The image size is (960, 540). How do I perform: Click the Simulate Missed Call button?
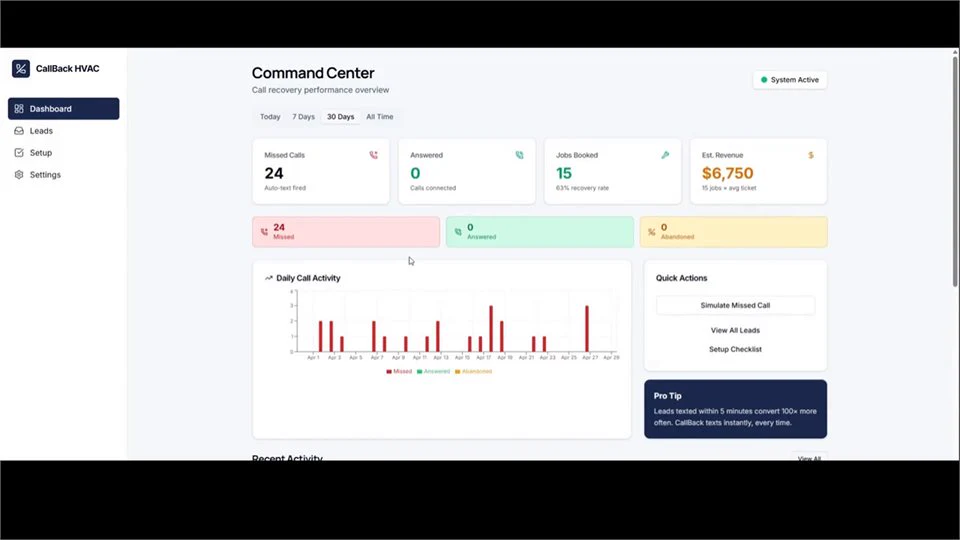coord(735,306)
